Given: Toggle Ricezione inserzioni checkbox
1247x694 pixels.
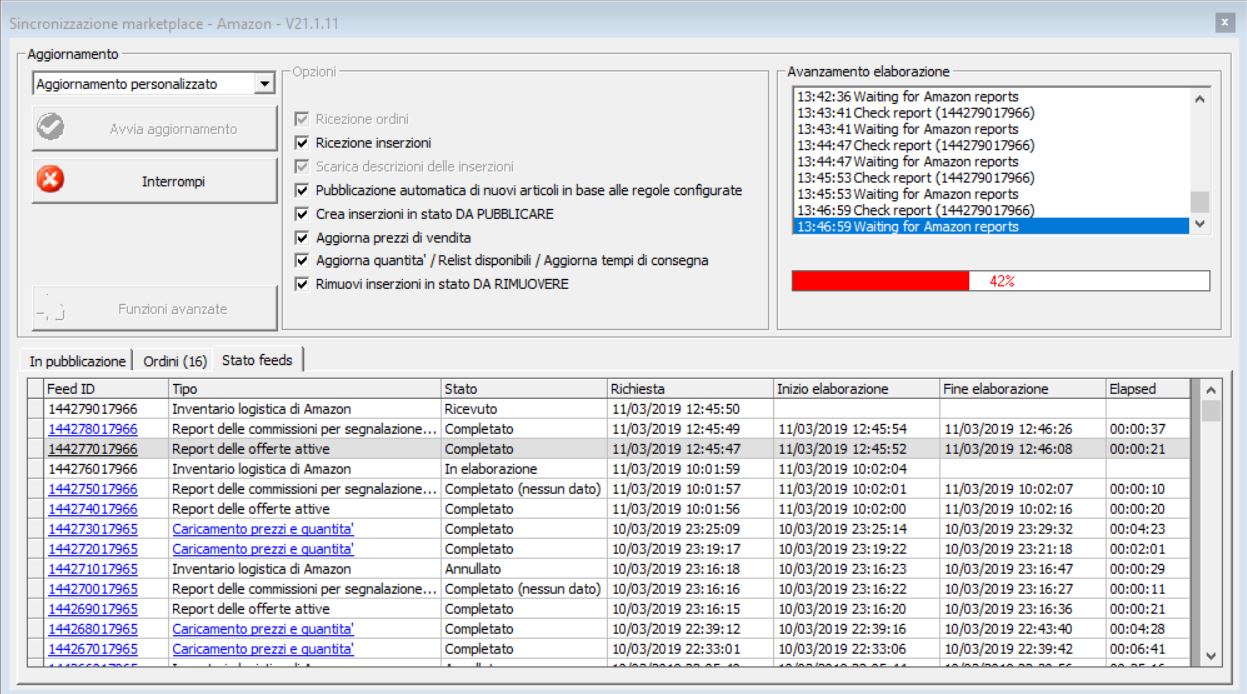Looking at the screenshot, I should click(302, 143).
